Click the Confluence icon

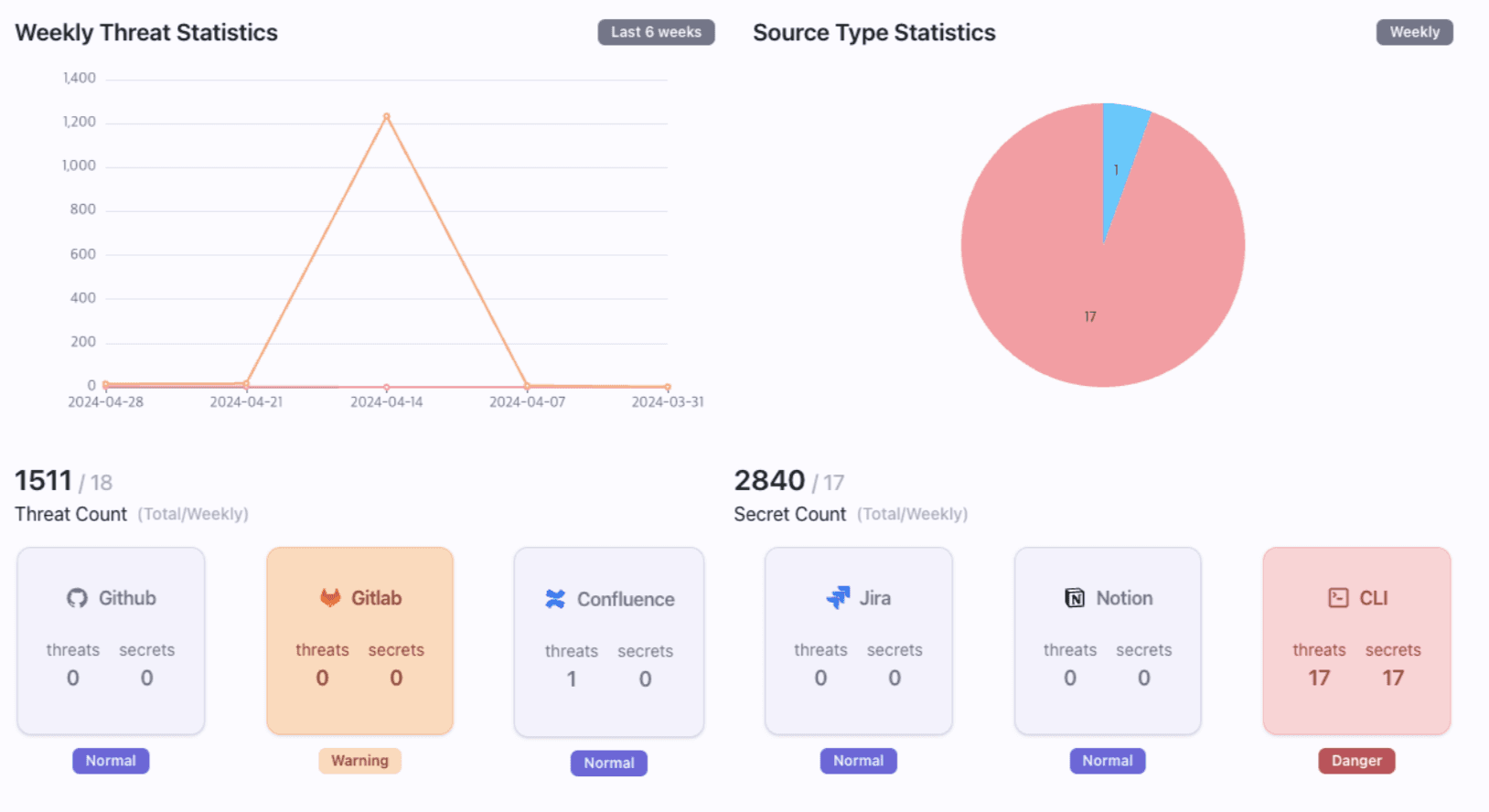pos(555,599)
